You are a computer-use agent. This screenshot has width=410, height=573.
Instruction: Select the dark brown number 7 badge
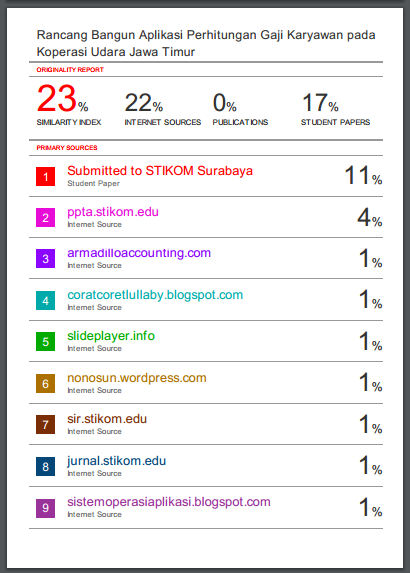click(45, 425)
